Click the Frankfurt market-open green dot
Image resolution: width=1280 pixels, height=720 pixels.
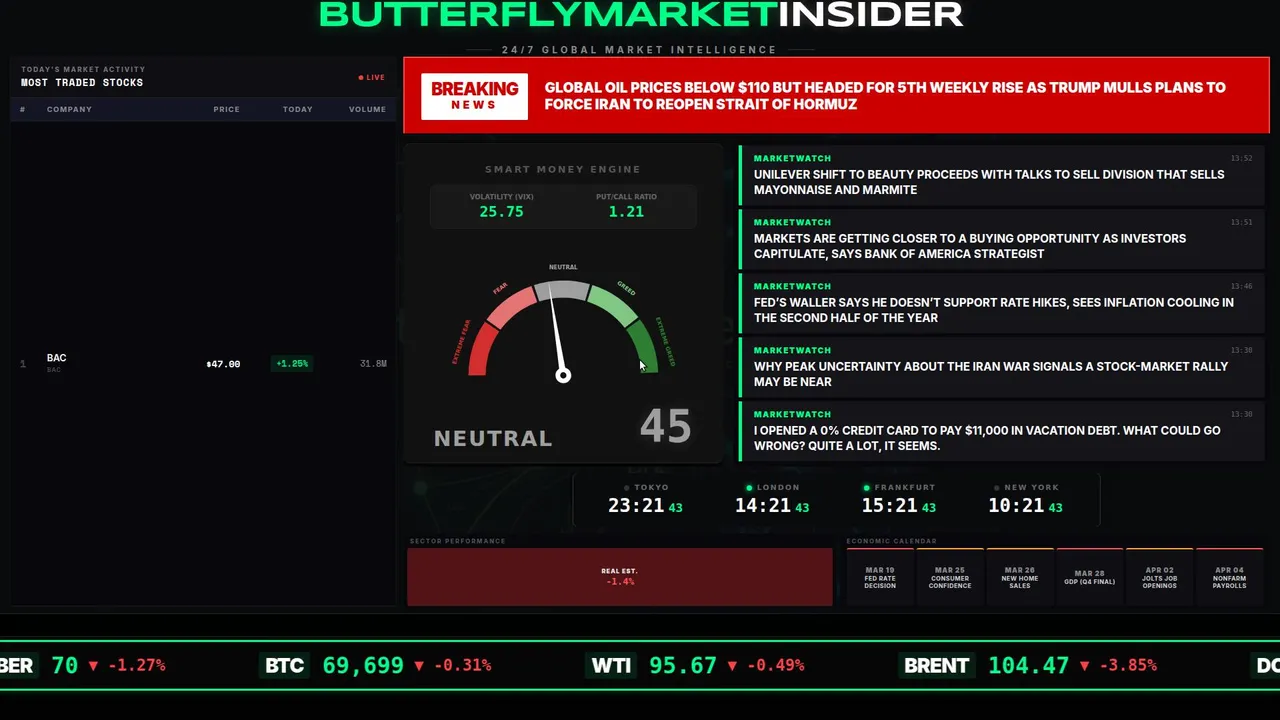[x=867, y=487]
